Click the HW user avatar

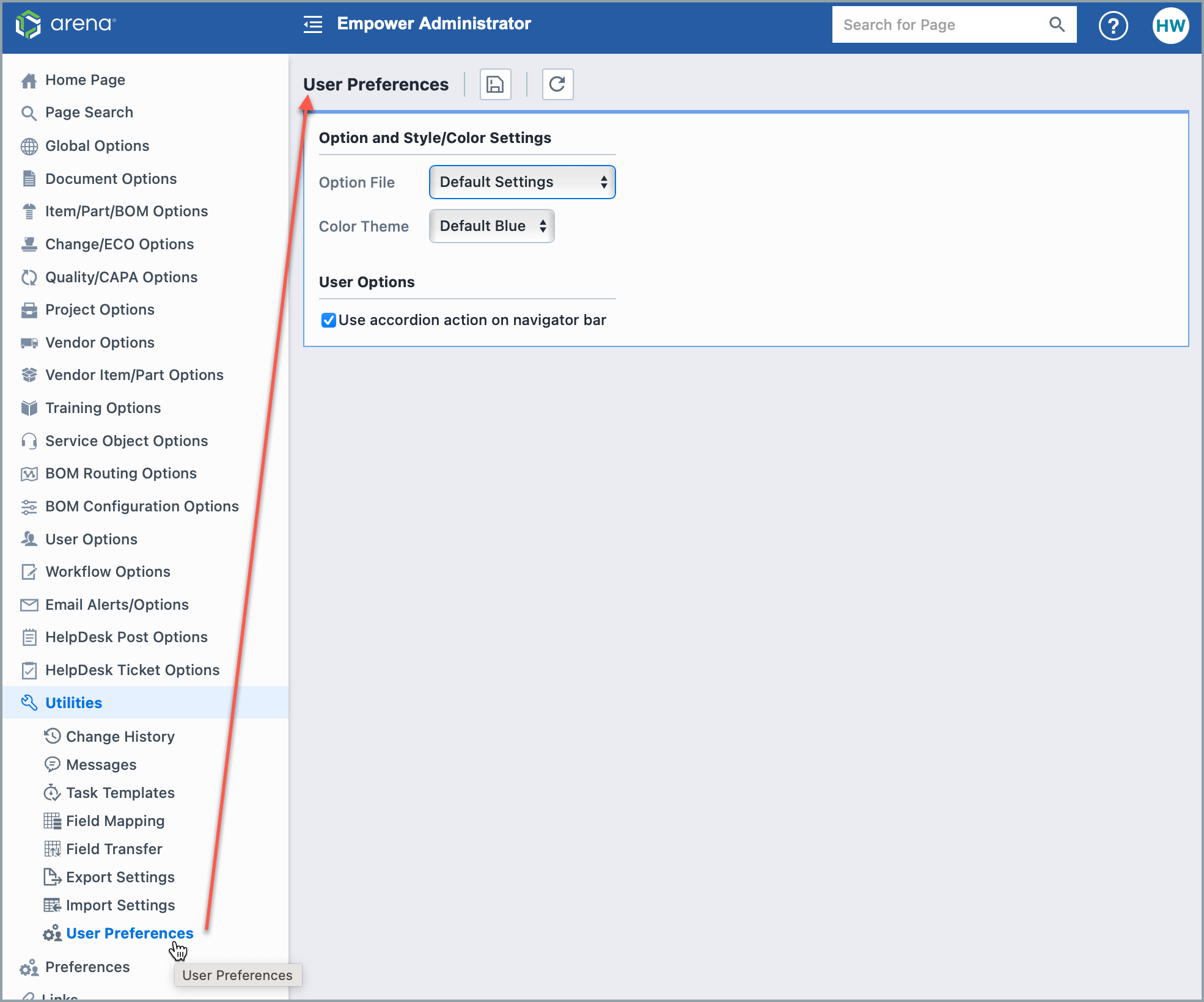(x=1170, y=26)
